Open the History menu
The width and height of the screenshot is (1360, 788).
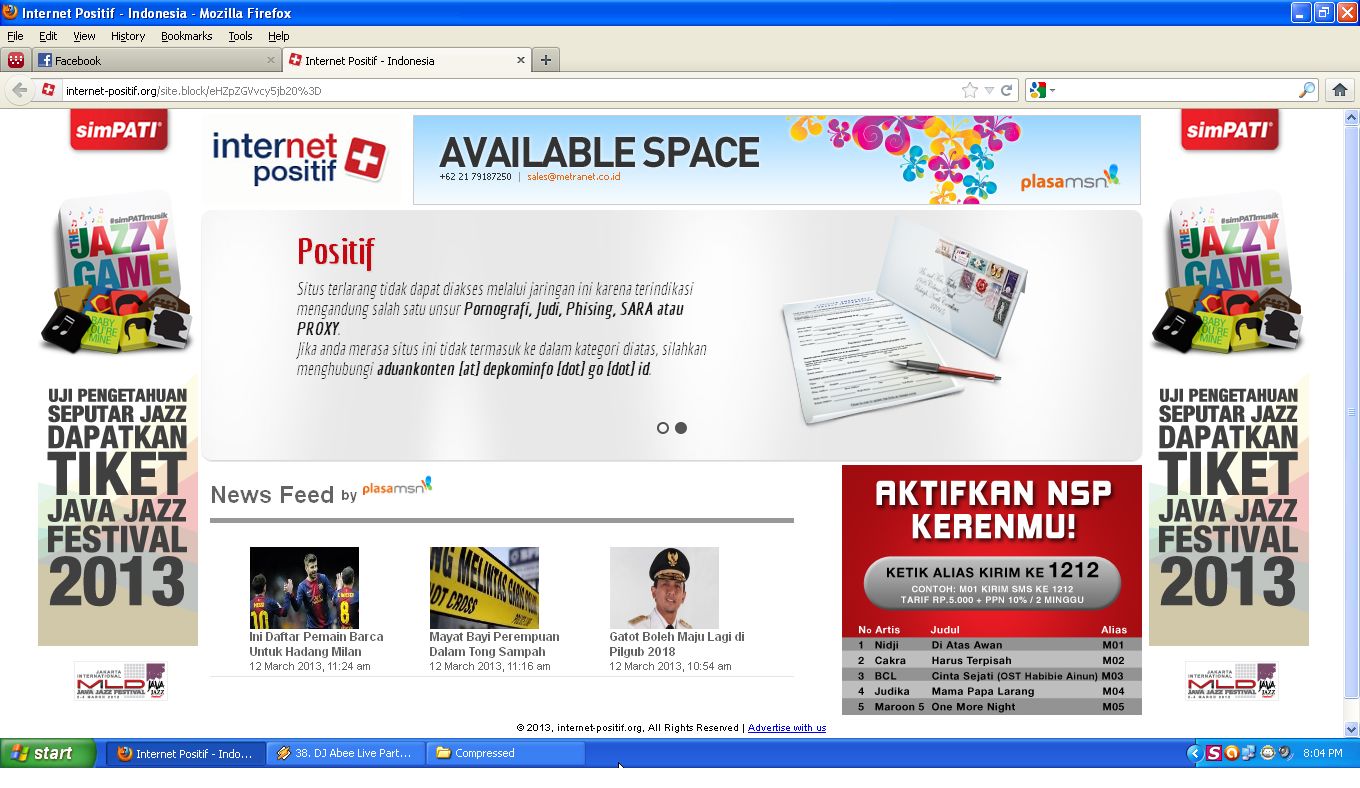[x=128, y=36]
